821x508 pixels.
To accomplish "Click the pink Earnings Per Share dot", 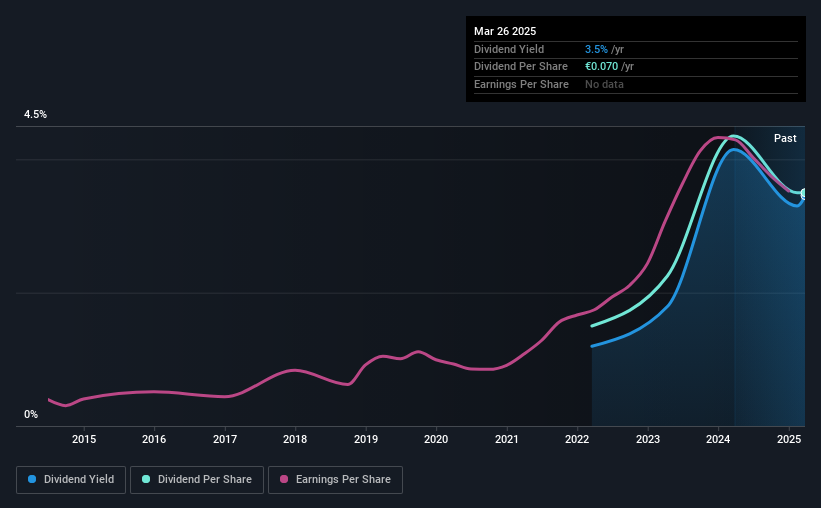I will 284,479.
